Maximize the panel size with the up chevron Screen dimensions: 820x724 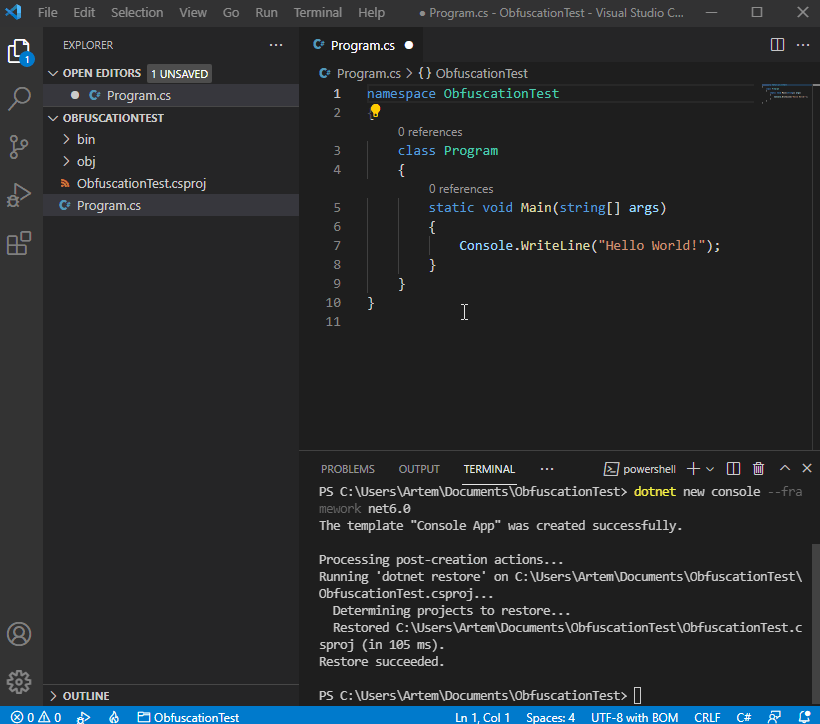784,469
